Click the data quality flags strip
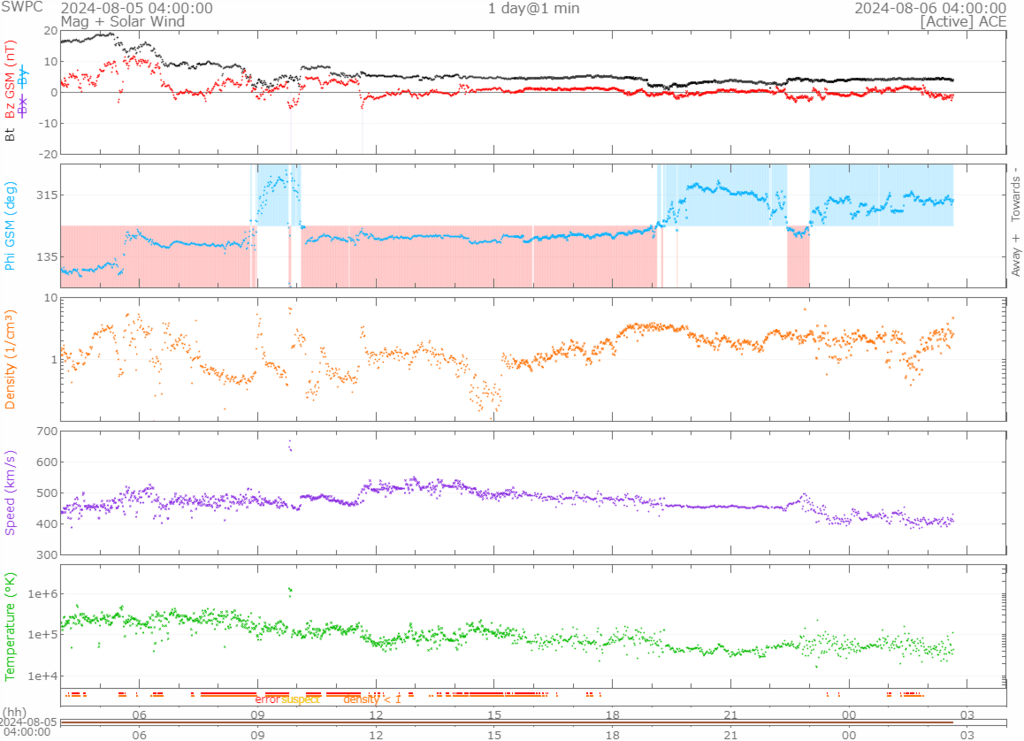This screenshot has height=741, width=1024. [x=533, y=697]
